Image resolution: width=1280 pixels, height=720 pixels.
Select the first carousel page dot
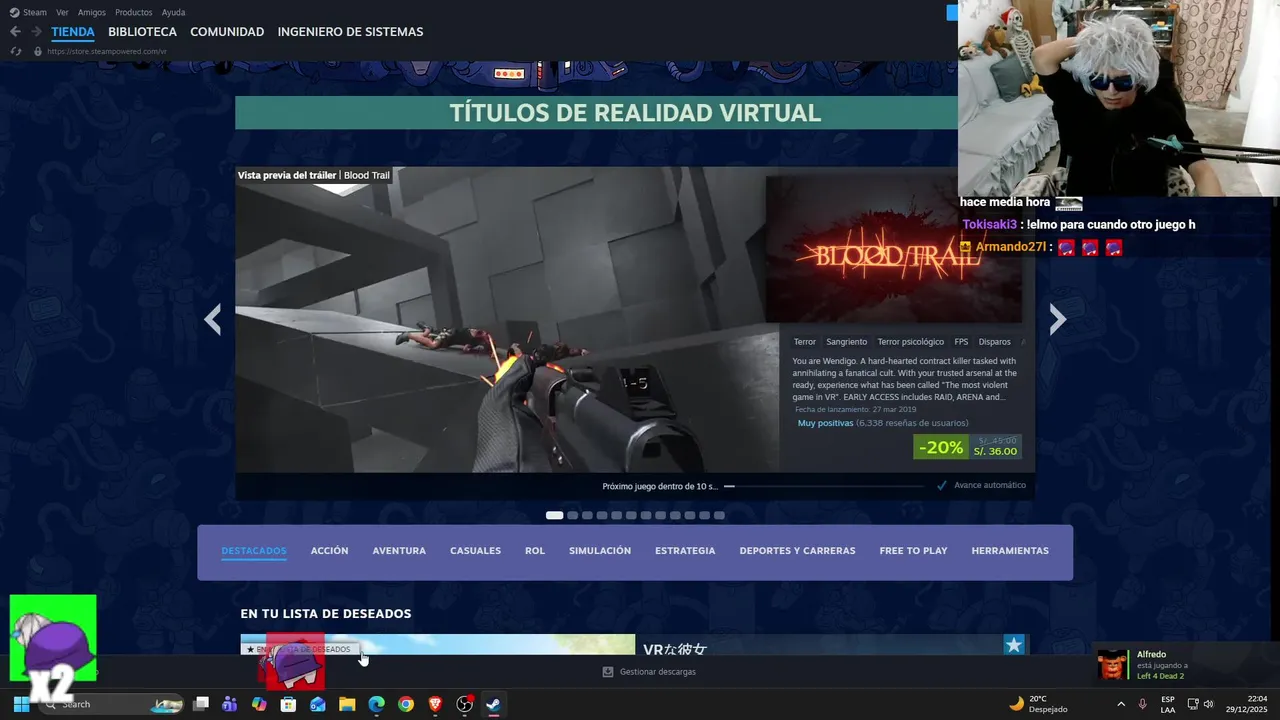pyautogui.click(x=554, y=516)
